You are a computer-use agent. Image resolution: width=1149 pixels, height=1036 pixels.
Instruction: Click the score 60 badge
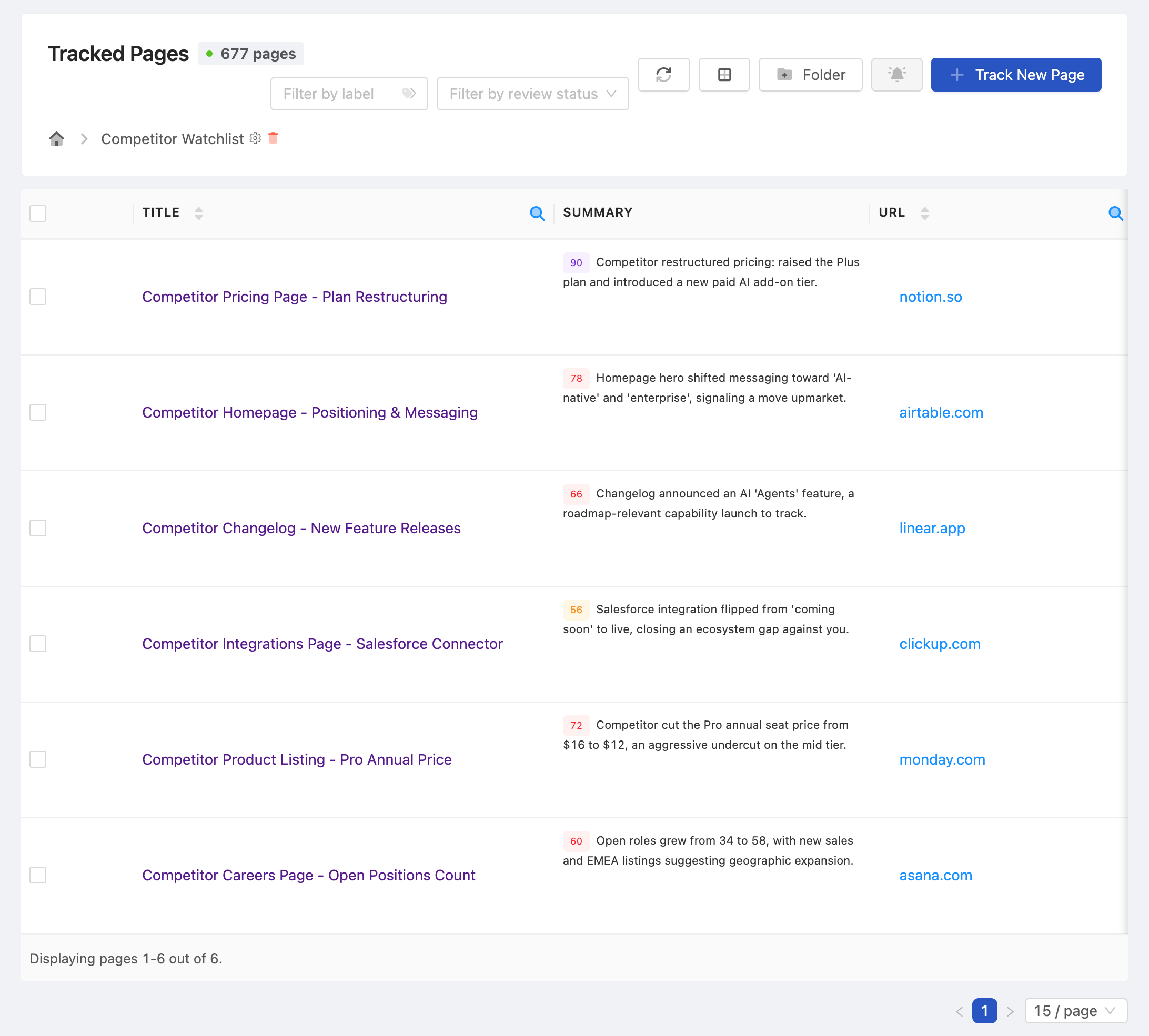tap(576, 841)
